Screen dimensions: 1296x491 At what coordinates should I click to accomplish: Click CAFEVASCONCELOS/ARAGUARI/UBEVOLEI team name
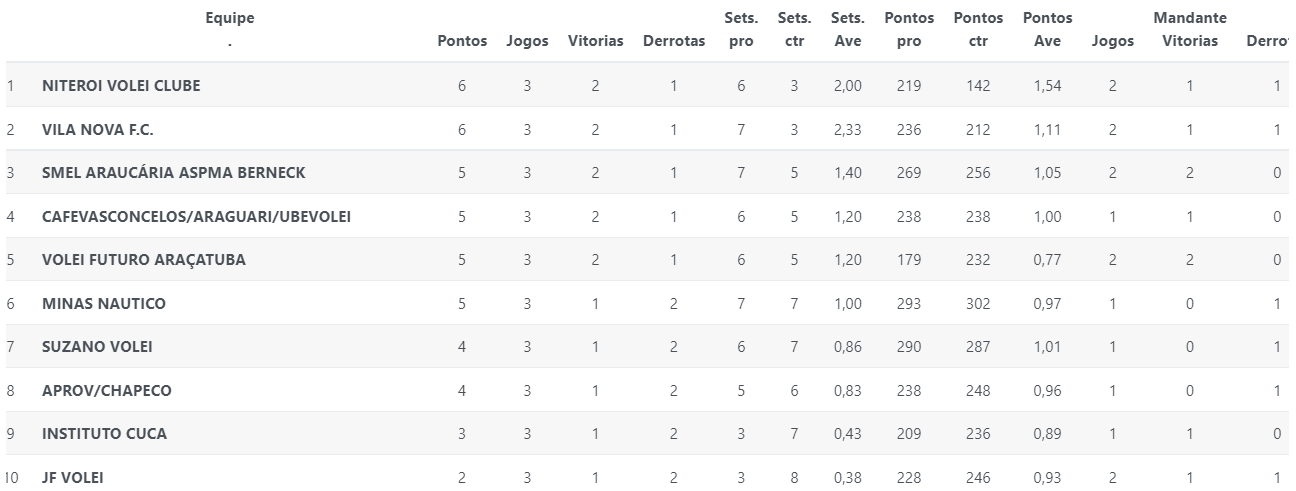pyautogui.click(x=196, y=217)
